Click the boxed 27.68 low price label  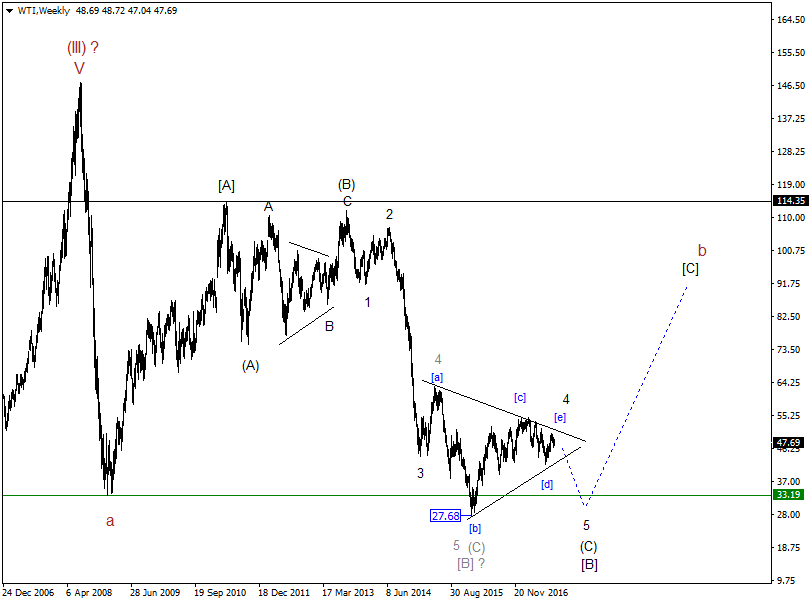[443, 516]
